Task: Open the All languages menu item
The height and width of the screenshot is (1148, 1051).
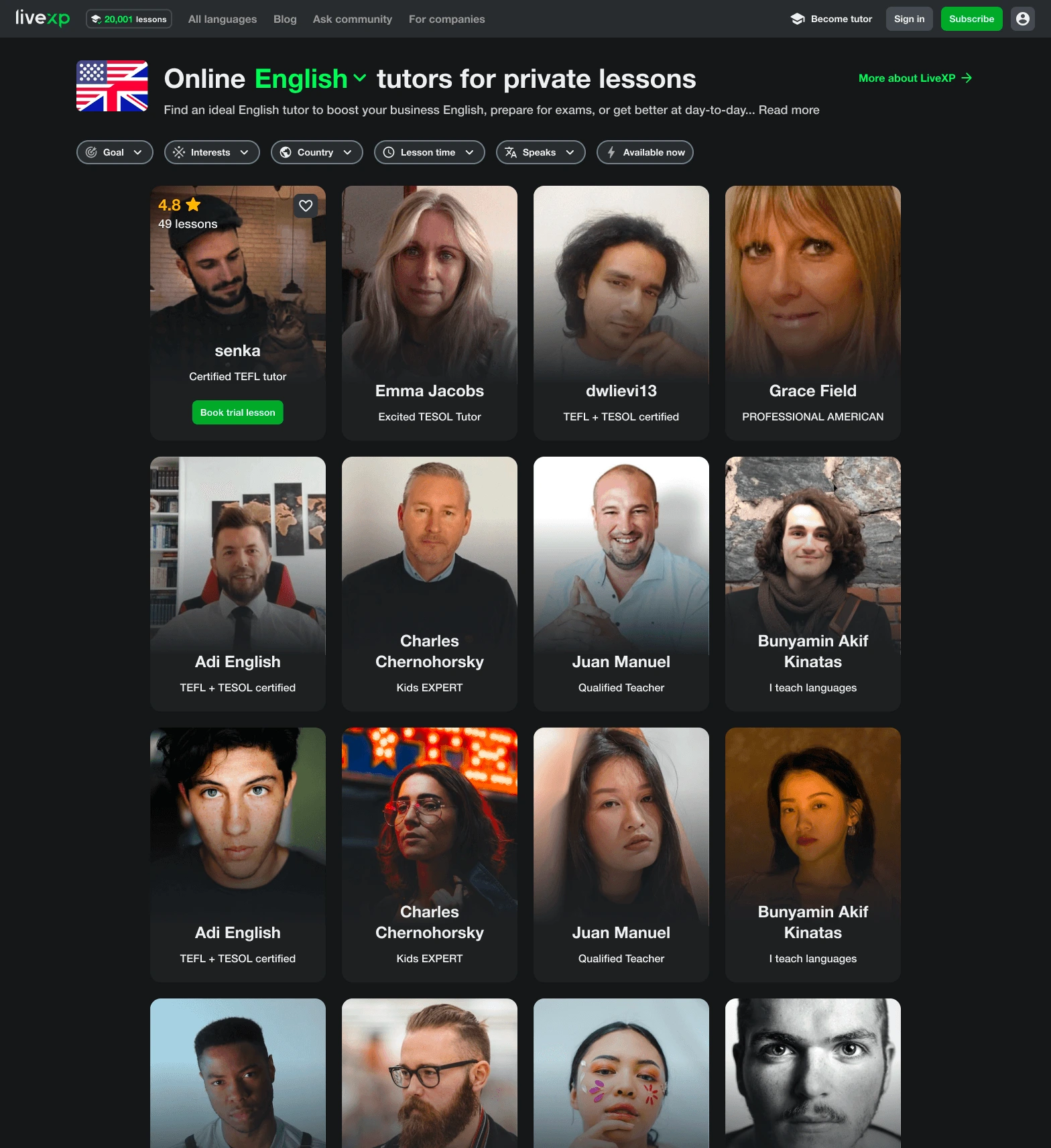Action: click(x=223, y=19)
